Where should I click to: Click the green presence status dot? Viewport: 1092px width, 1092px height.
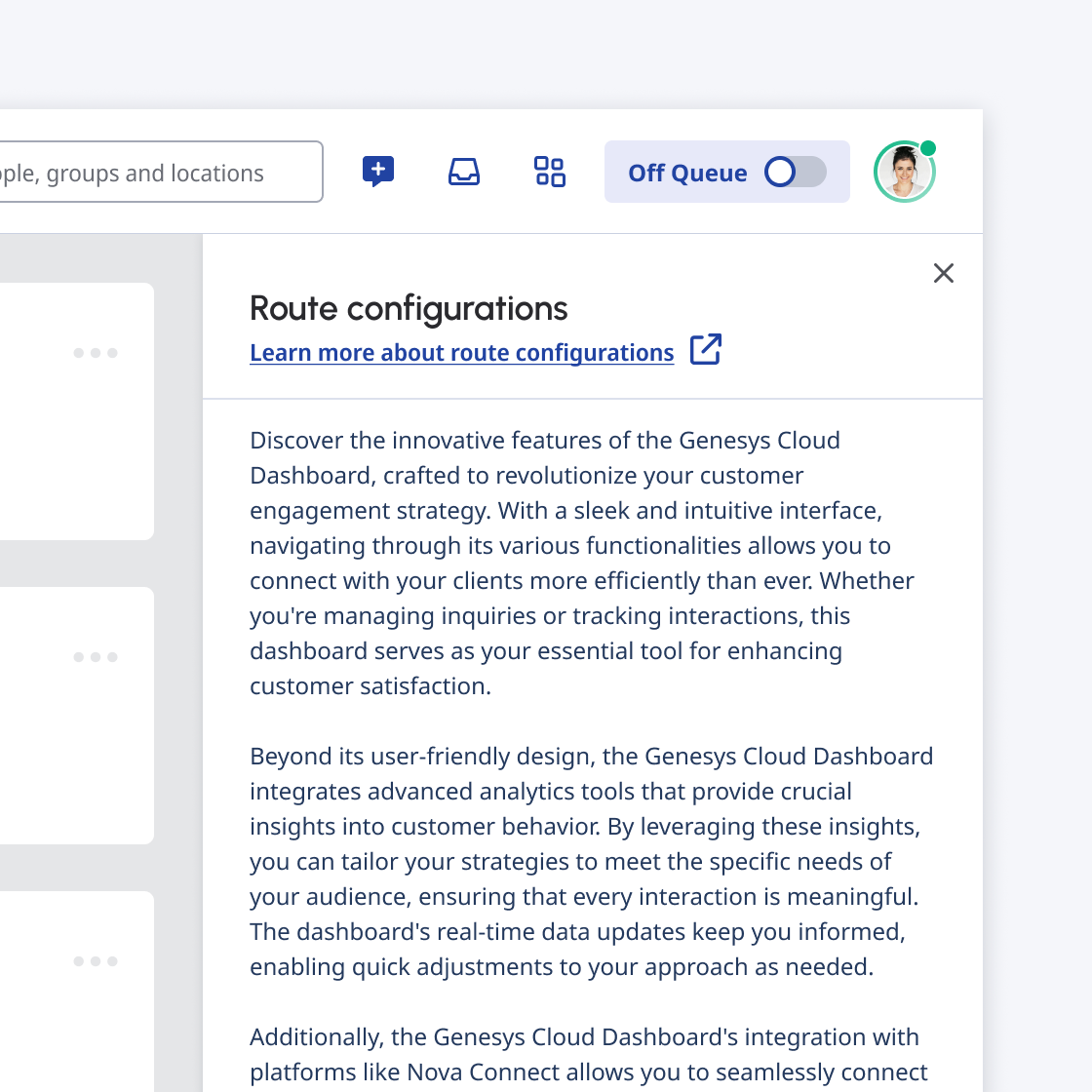(927, 148)
